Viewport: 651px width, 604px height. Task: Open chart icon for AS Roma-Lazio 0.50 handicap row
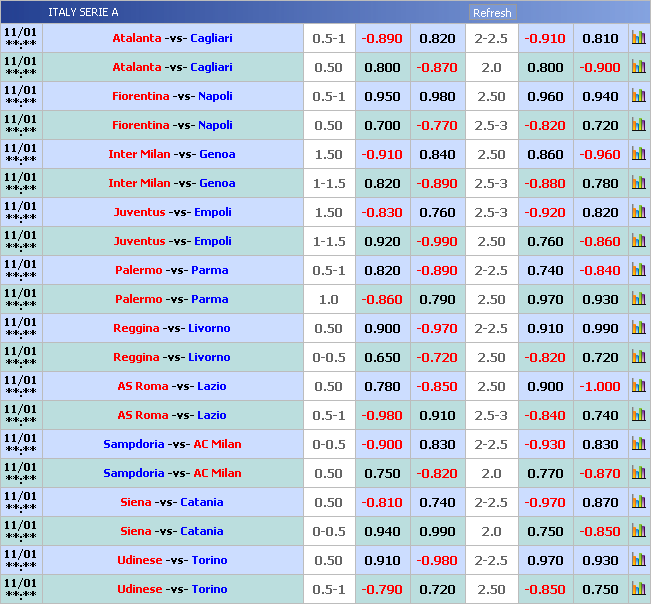[638, 386]
